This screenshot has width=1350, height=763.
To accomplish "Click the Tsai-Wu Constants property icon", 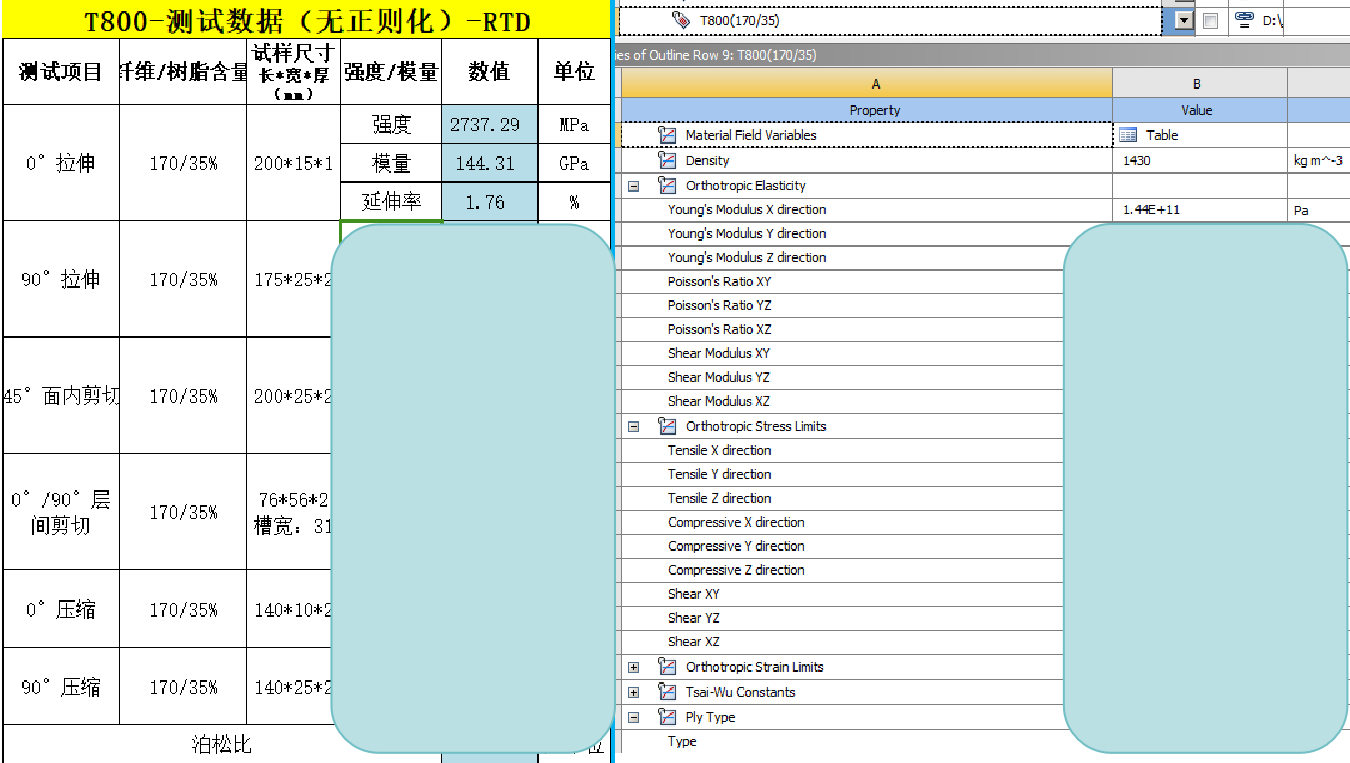I will coord(667,692).
